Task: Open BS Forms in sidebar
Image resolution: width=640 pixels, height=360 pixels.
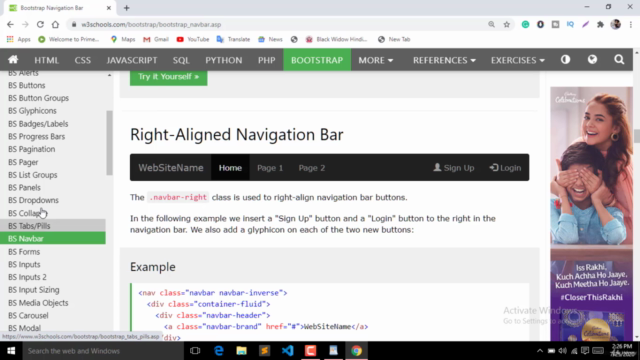Action: (24, 252)
